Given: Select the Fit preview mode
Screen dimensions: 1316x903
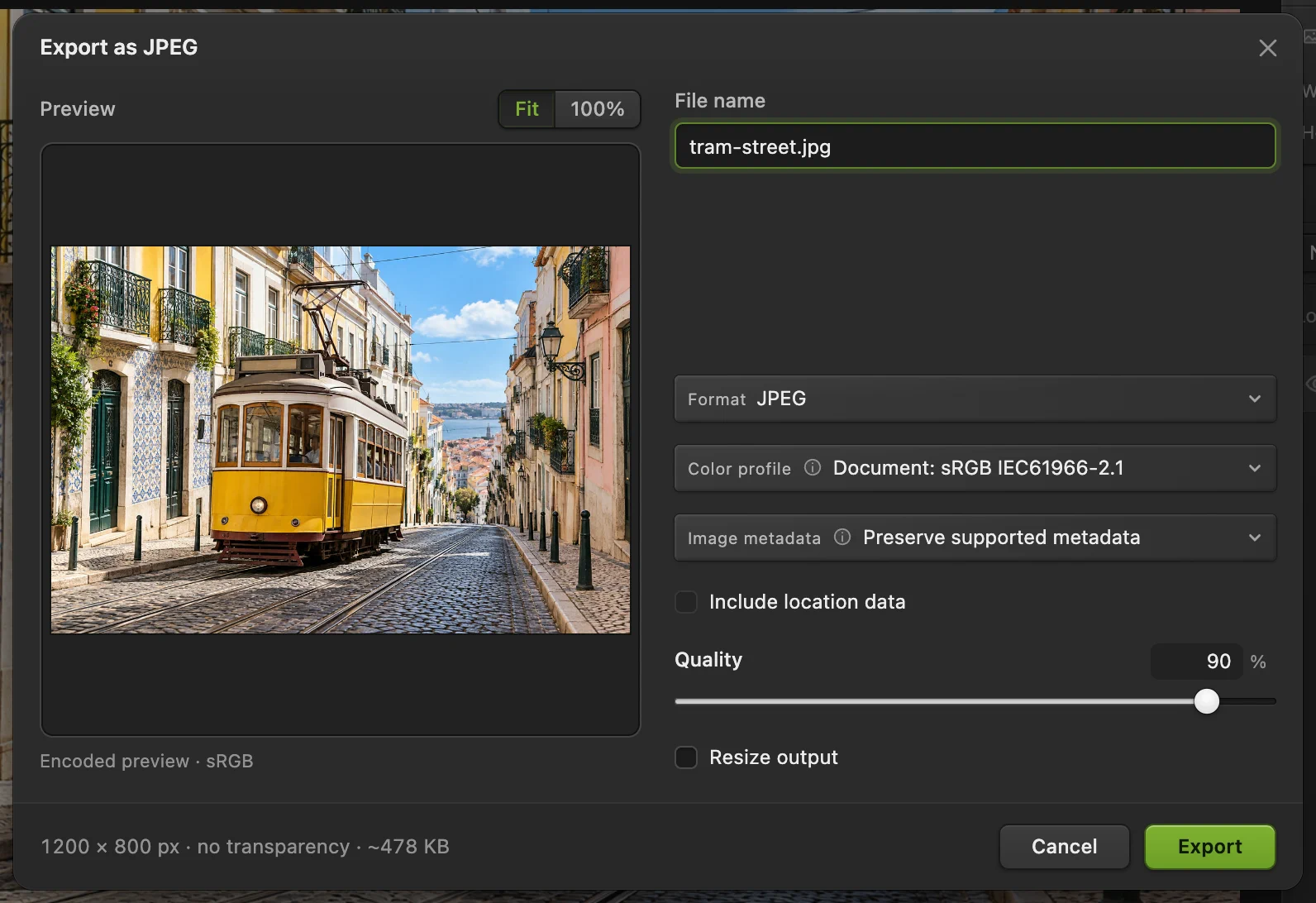Looking at the screenshot, I should [527, 109].
